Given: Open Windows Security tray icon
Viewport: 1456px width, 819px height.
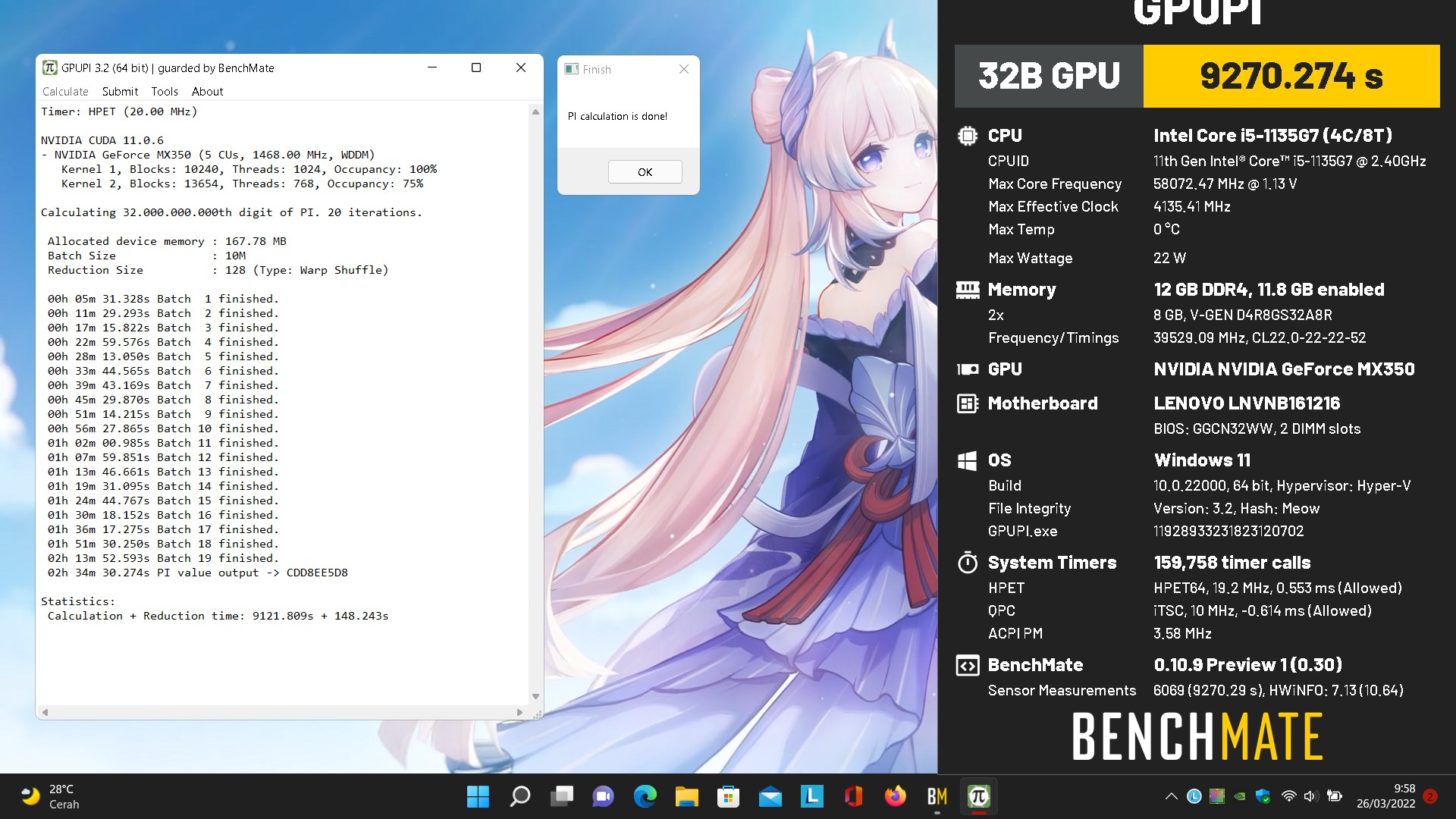Looking at the screenshot, I should coord(1263,796).
